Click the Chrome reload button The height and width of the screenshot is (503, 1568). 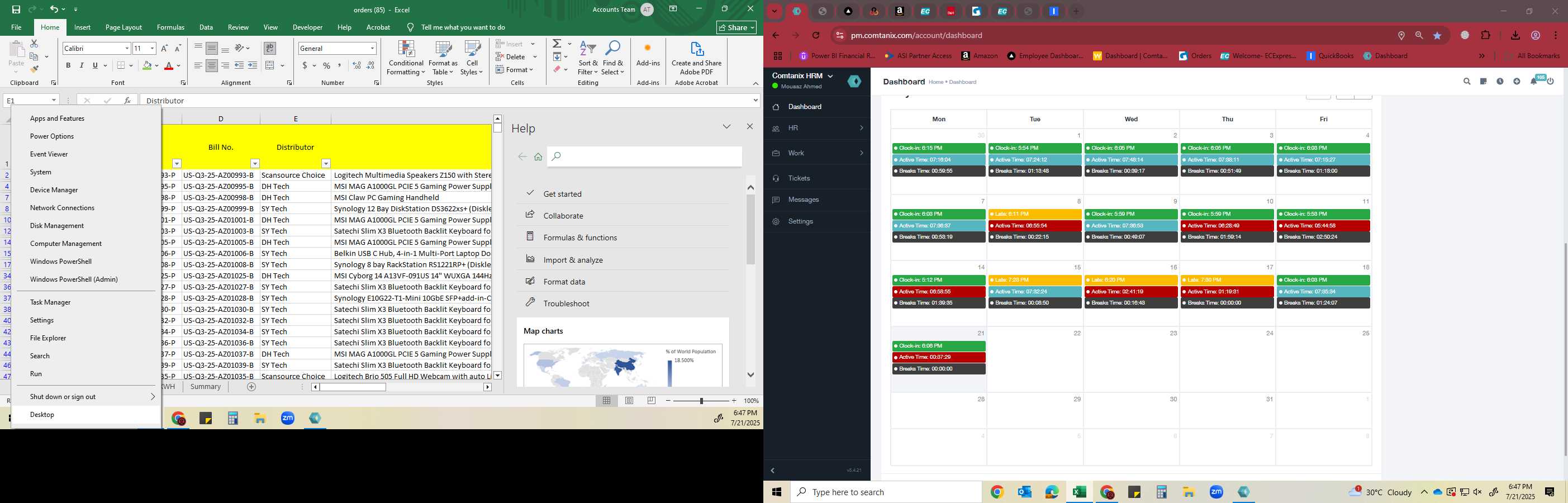[x=816, y=35]
